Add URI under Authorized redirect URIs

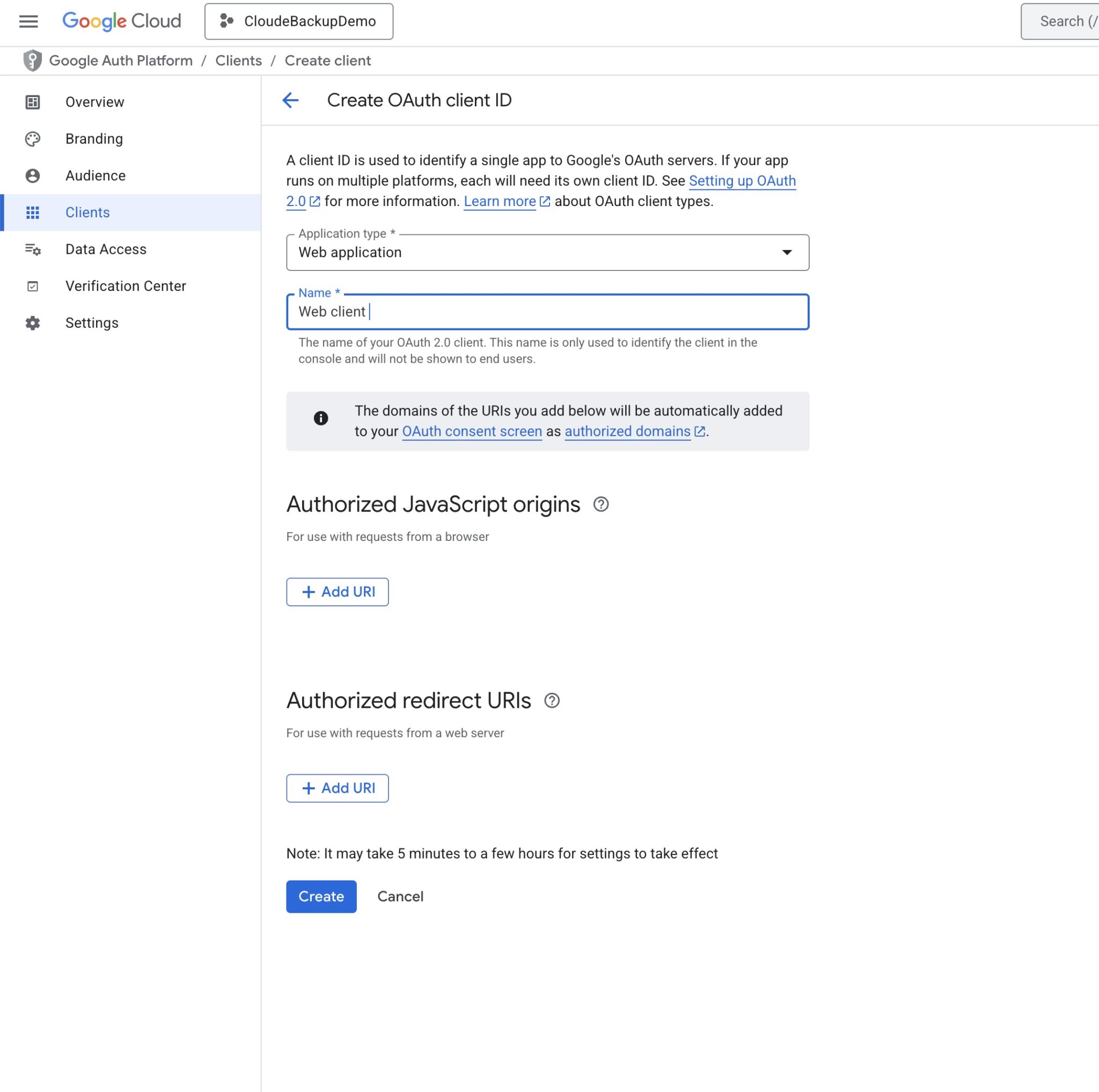point(338,788)
